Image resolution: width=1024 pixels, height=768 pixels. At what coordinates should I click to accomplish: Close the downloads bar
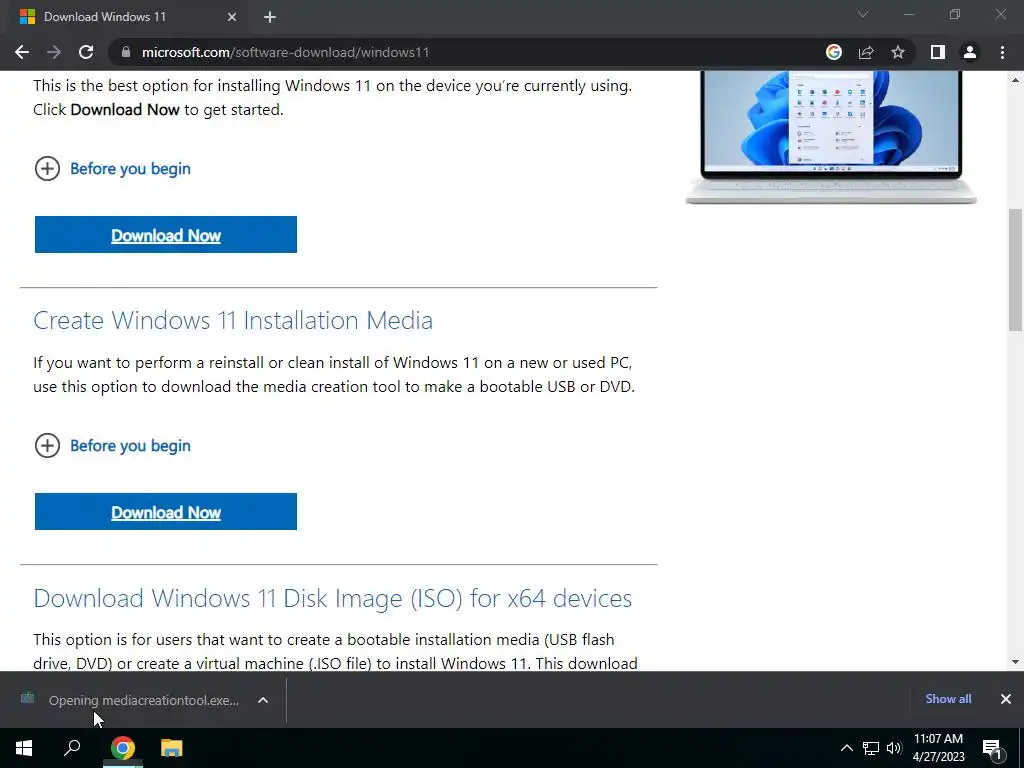[1006, 699]
